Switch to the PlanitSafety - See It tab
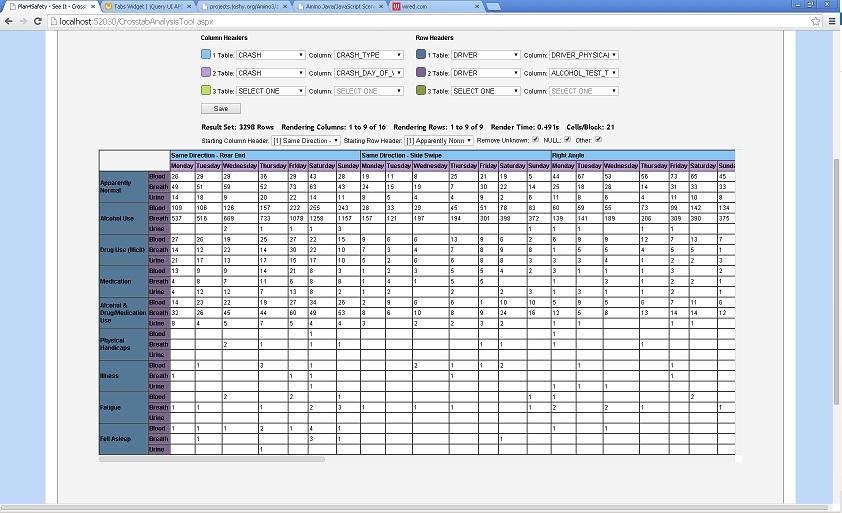 click(48, 6)
